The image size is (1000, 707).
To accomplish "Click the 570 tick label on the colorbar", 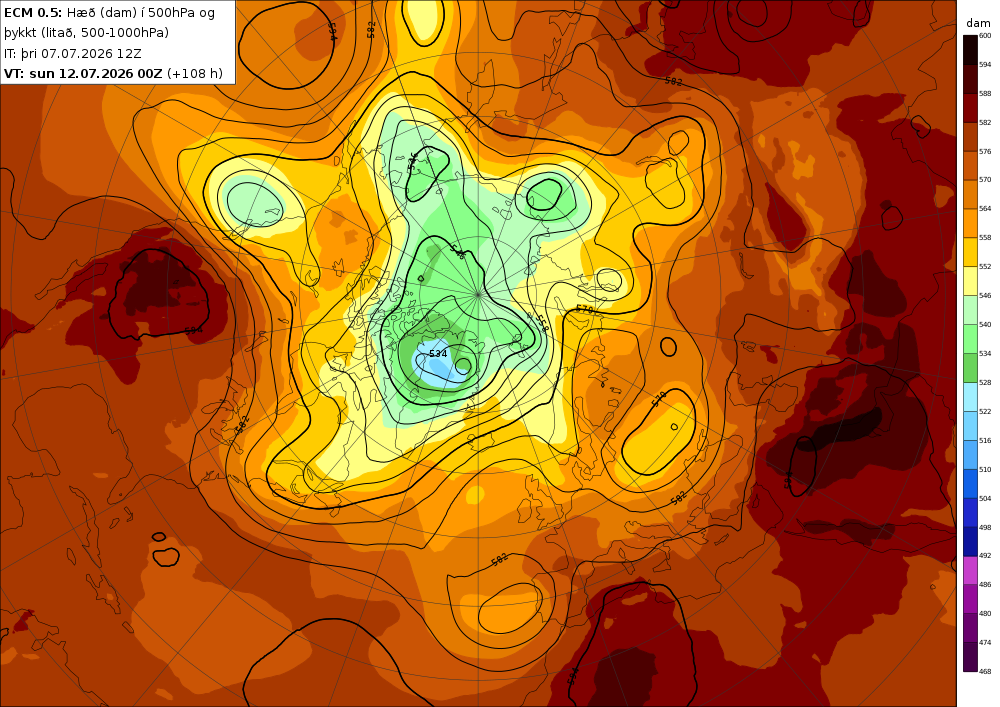I will coord(985,180).
